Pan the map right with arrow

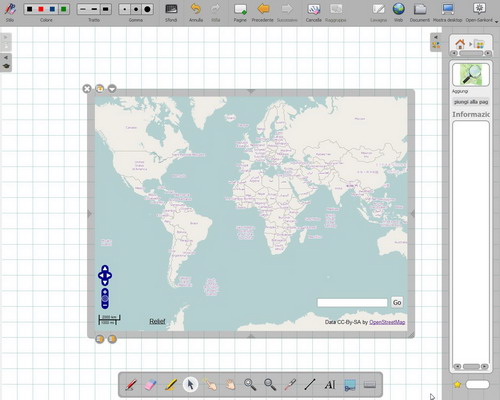click(109, 276)
